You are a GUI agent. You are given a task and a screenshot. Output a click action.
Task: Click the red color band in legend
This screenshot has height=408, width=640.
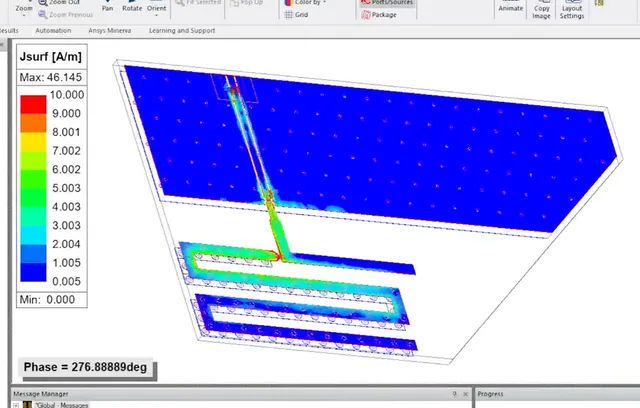click(33, 104)
